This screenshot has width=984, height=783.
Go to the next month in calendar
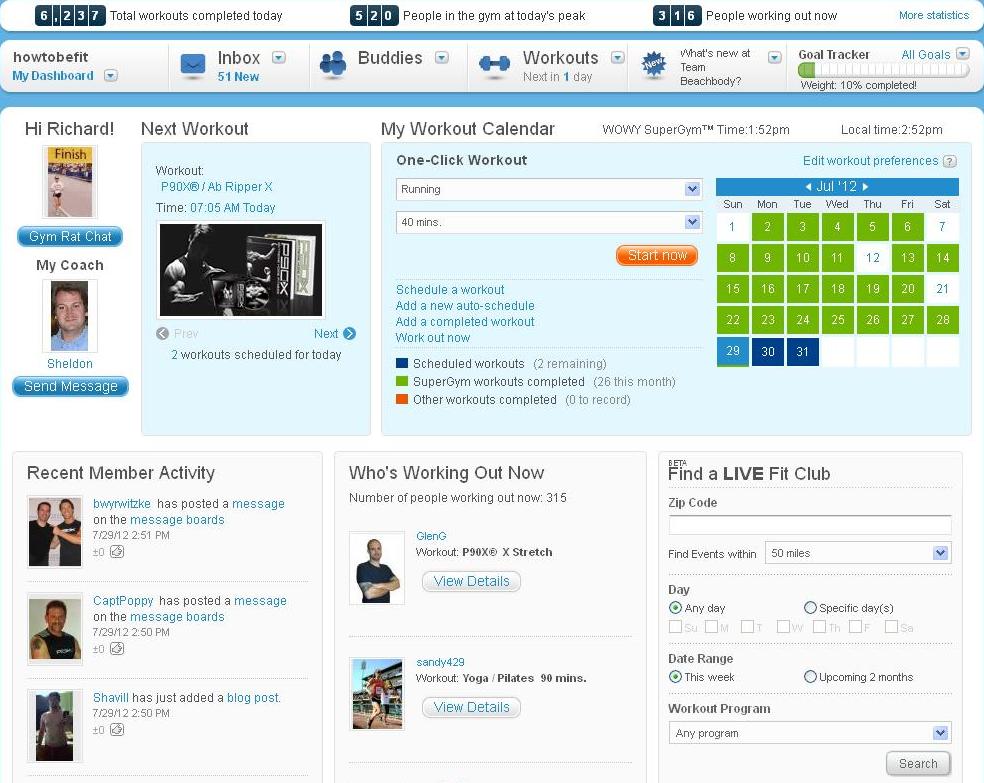click(x=866, y=187)
